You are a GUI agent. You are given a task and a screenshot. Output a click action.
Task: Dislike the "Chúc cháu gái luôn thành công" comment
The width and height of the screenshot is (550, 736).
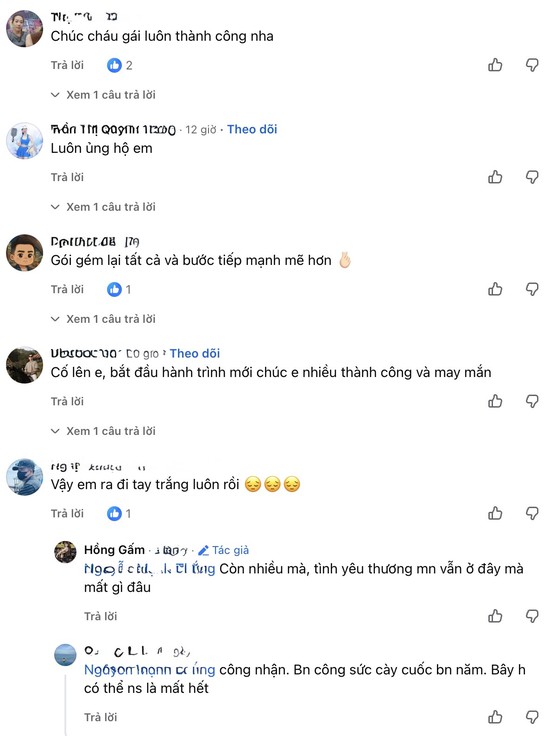pos(532,65)
